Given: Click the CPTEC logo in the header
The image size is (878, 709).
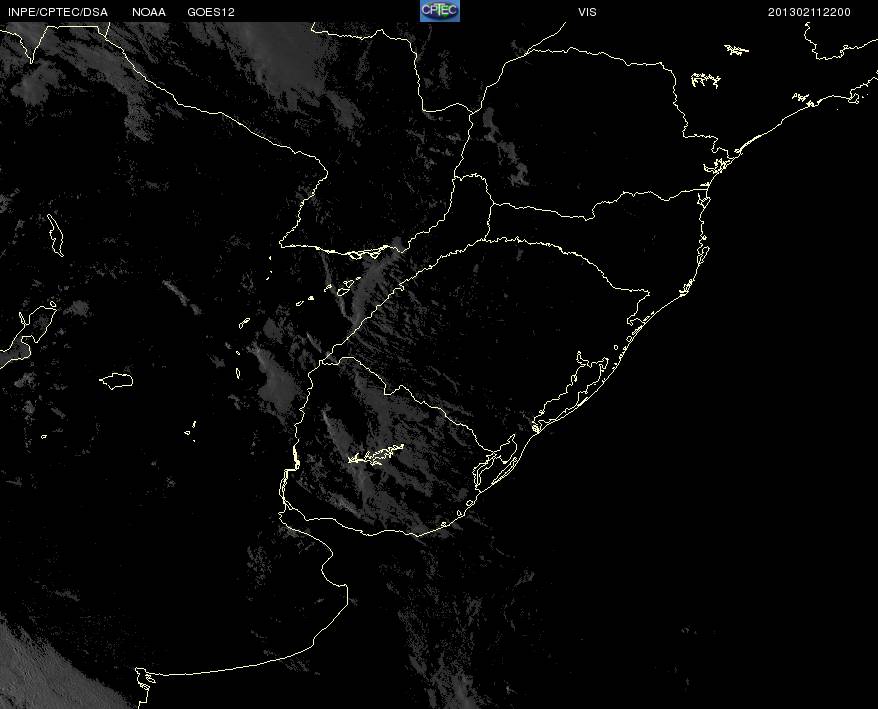Looking at the screenshot, I should pyautogui.click(x=440, y=11).
